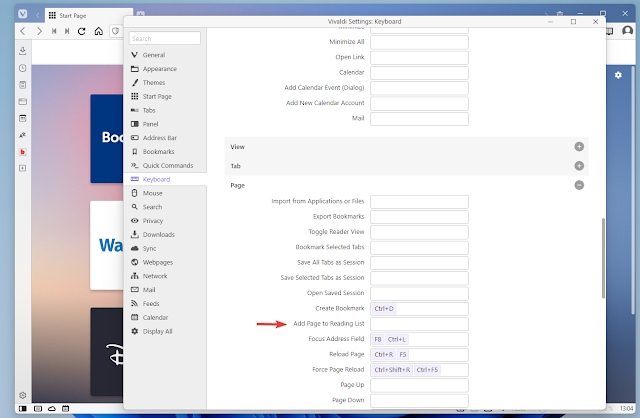Viewport: 640px width, 418px height.
Task: Reload the page using toolbar icon
Action: pos(82,31)
